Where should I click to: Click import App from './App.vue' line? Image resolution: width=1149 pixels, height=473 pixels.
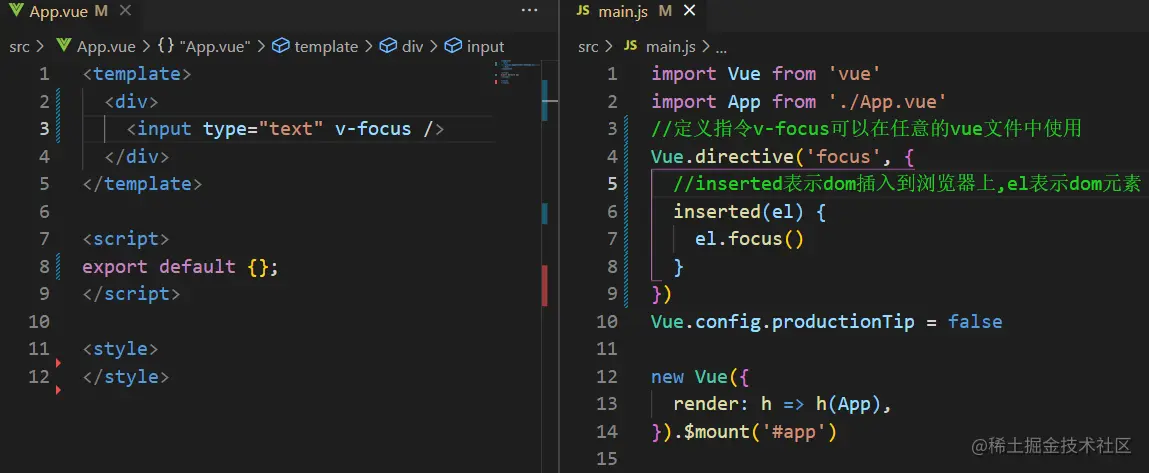[799, 102]
